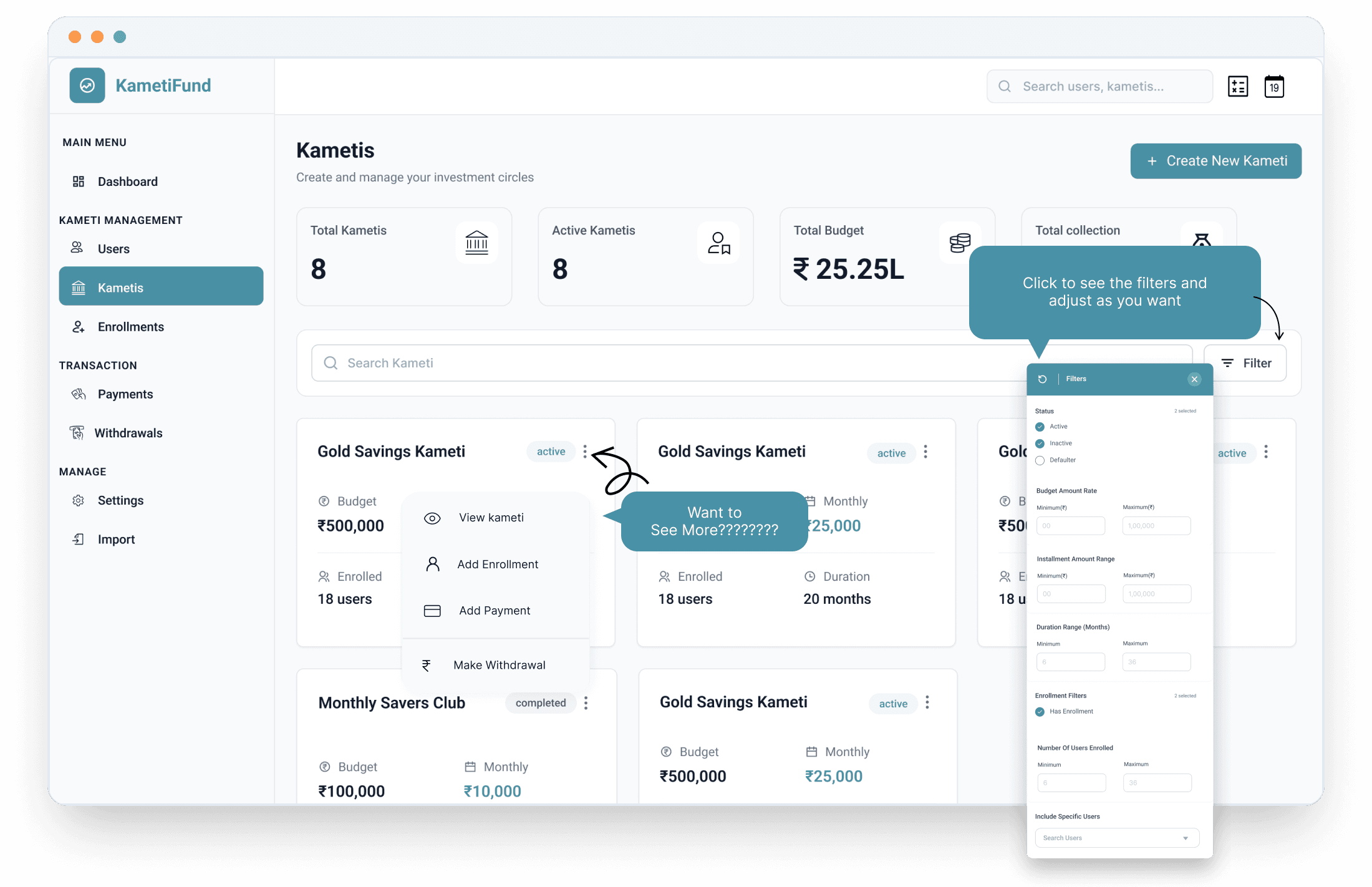Click the '₹10,000' monthly amount
1372x887 pixels.
click(492, 791)
